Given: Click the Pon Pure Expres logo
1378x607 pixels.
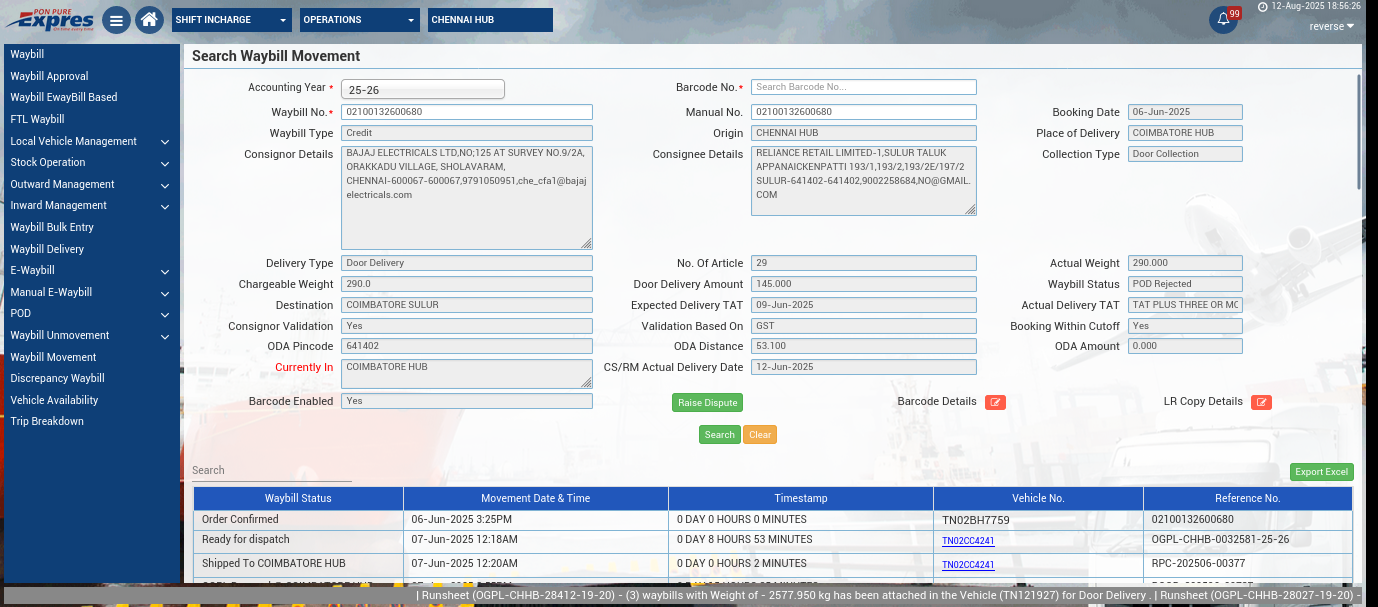Looking at the screenshot, I should [49, 19].
